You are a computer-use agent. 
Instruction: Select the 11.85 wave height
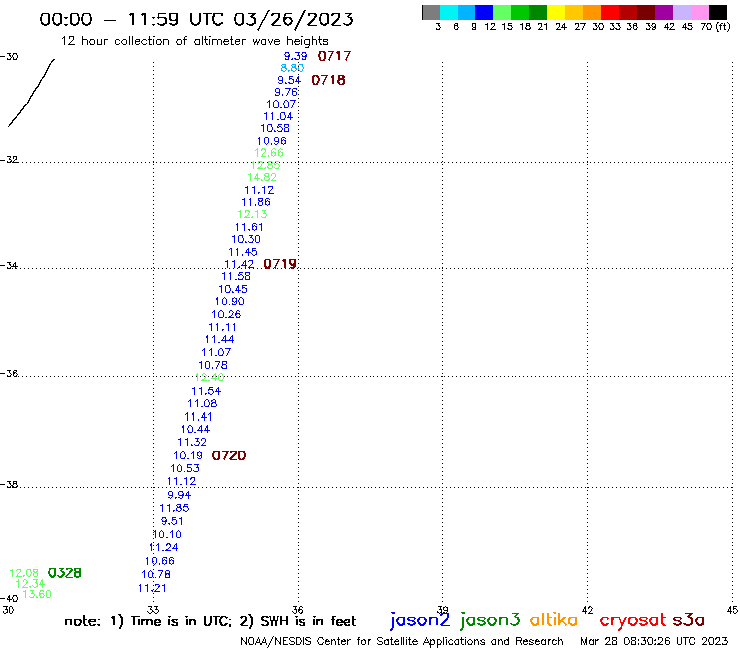(x=174, y=508)
